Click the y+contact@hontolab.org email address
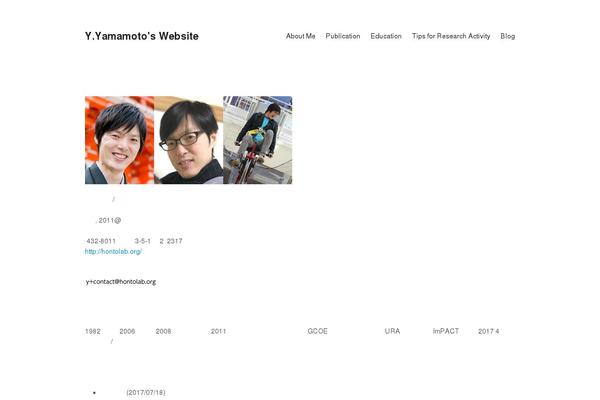The image size is (600, 400). click(x=121, y=282)
